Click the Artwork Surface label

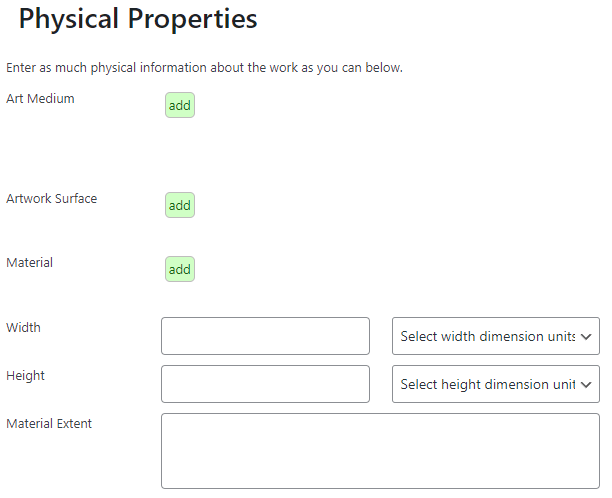click(x=52, y=198)
